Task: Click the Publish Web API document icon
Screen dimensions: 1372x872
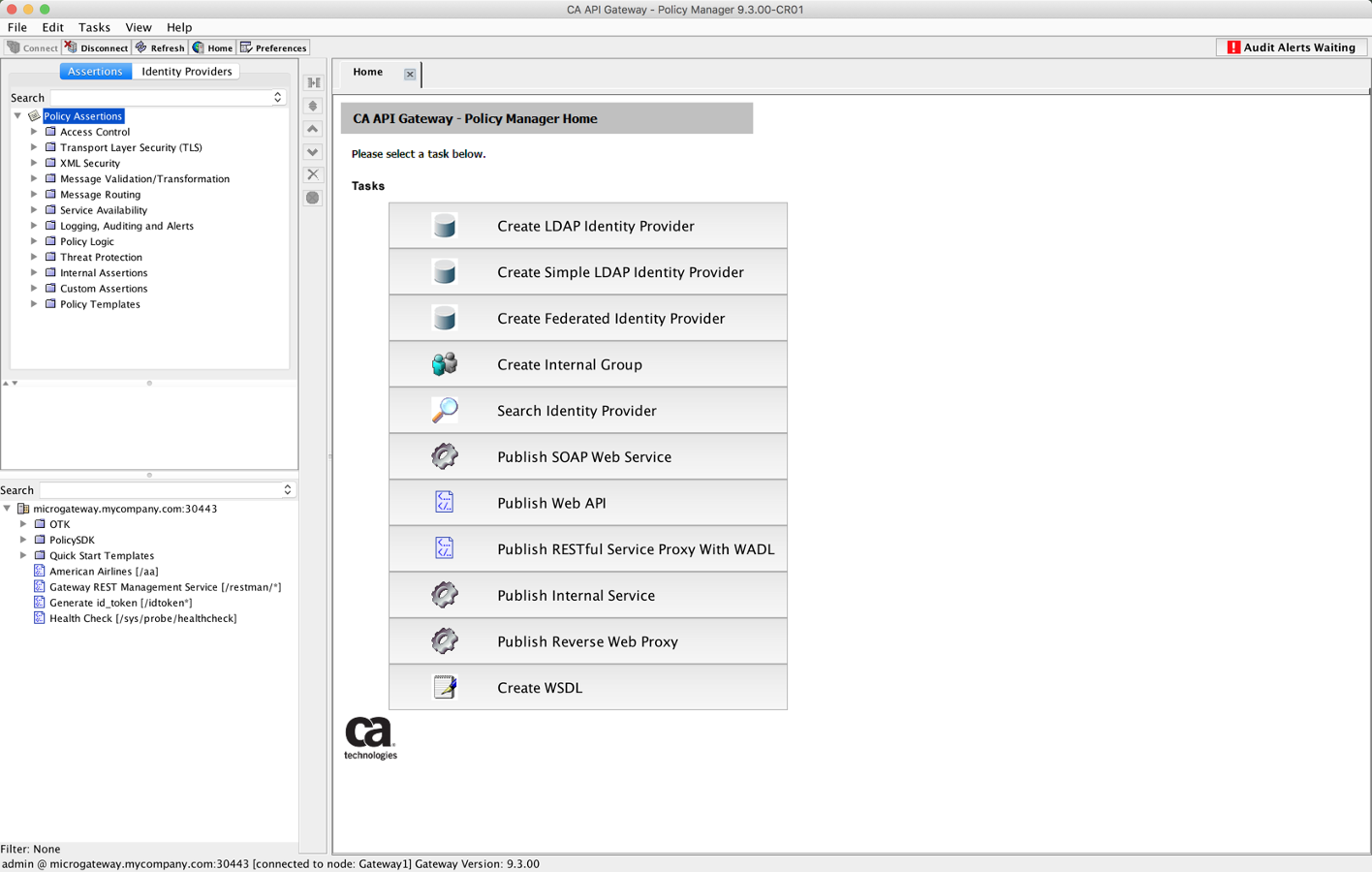Action: click(x=445, y=503)
